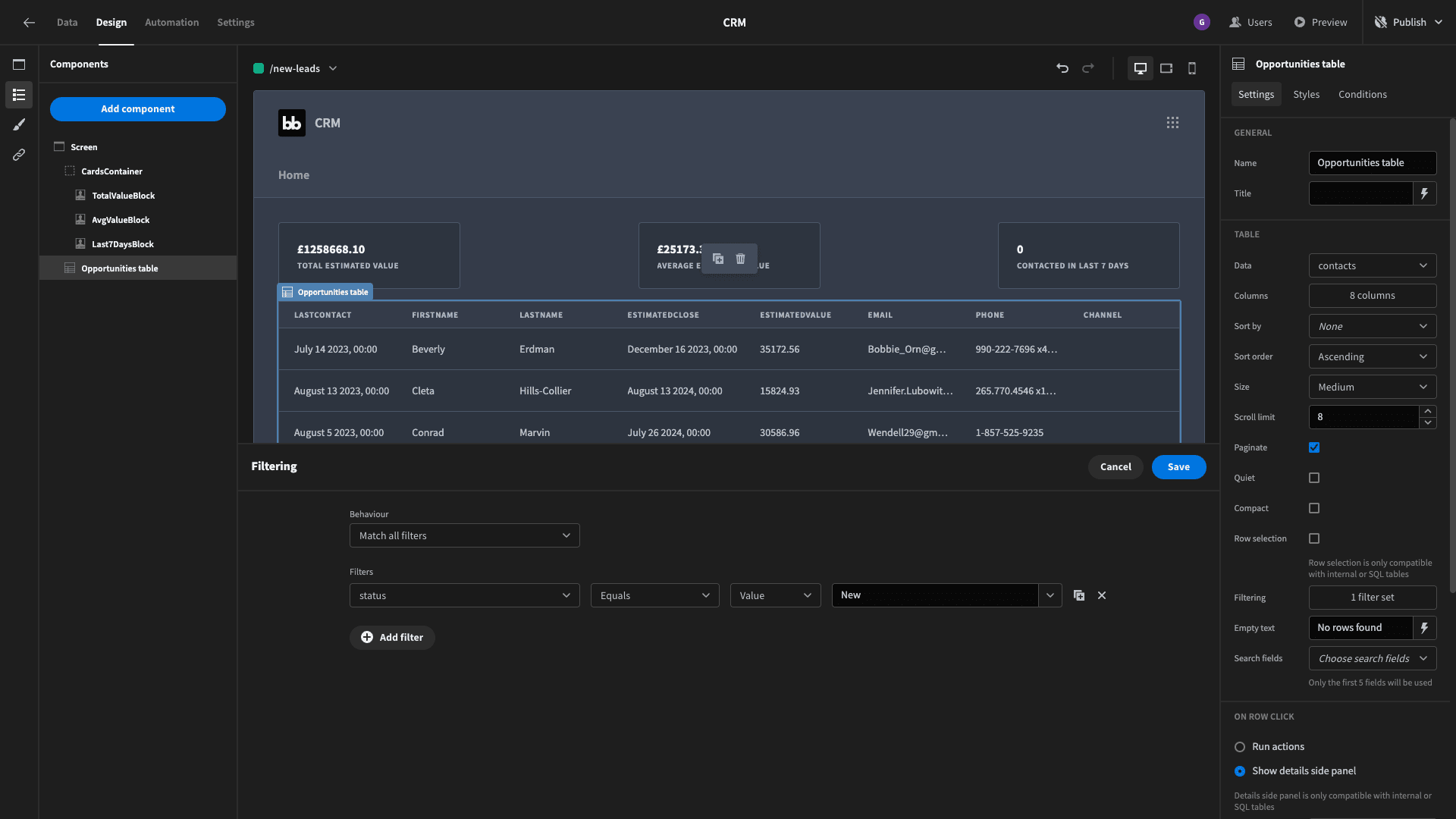This screenshot has height=819, width=1456.
Task: Remove the status filter with X
Action: (x=1102, y=595)
